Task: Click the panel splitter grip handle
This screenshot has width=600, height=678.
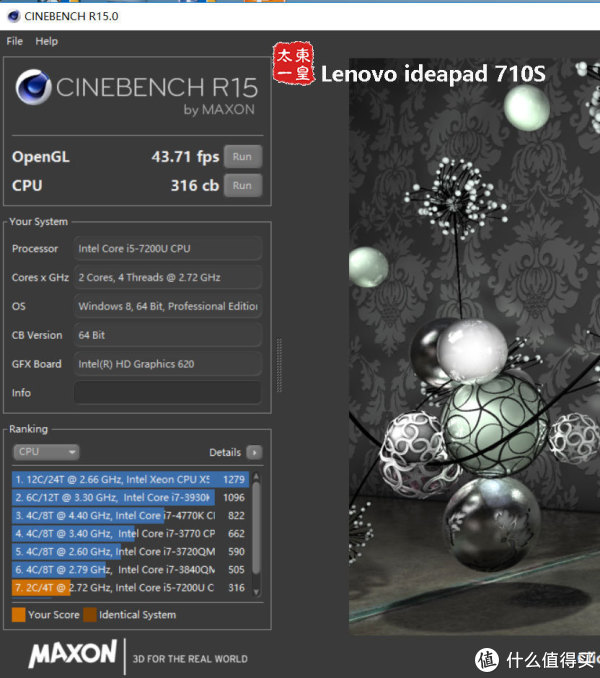Action: click(x=279, y=365)
